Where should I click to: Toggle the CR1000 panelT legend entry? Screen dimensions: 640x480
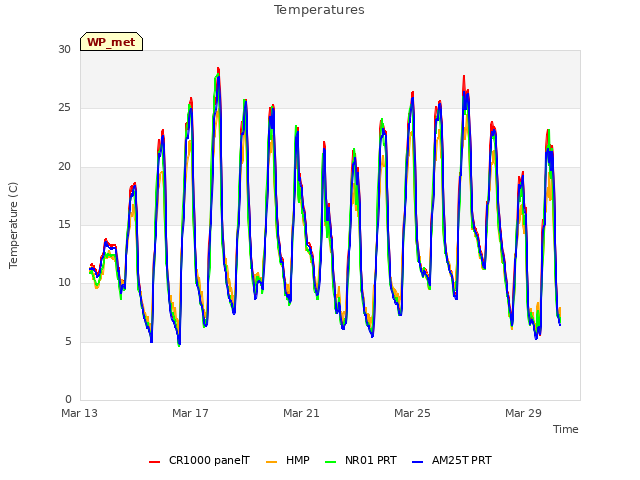[x=199, y=461]
